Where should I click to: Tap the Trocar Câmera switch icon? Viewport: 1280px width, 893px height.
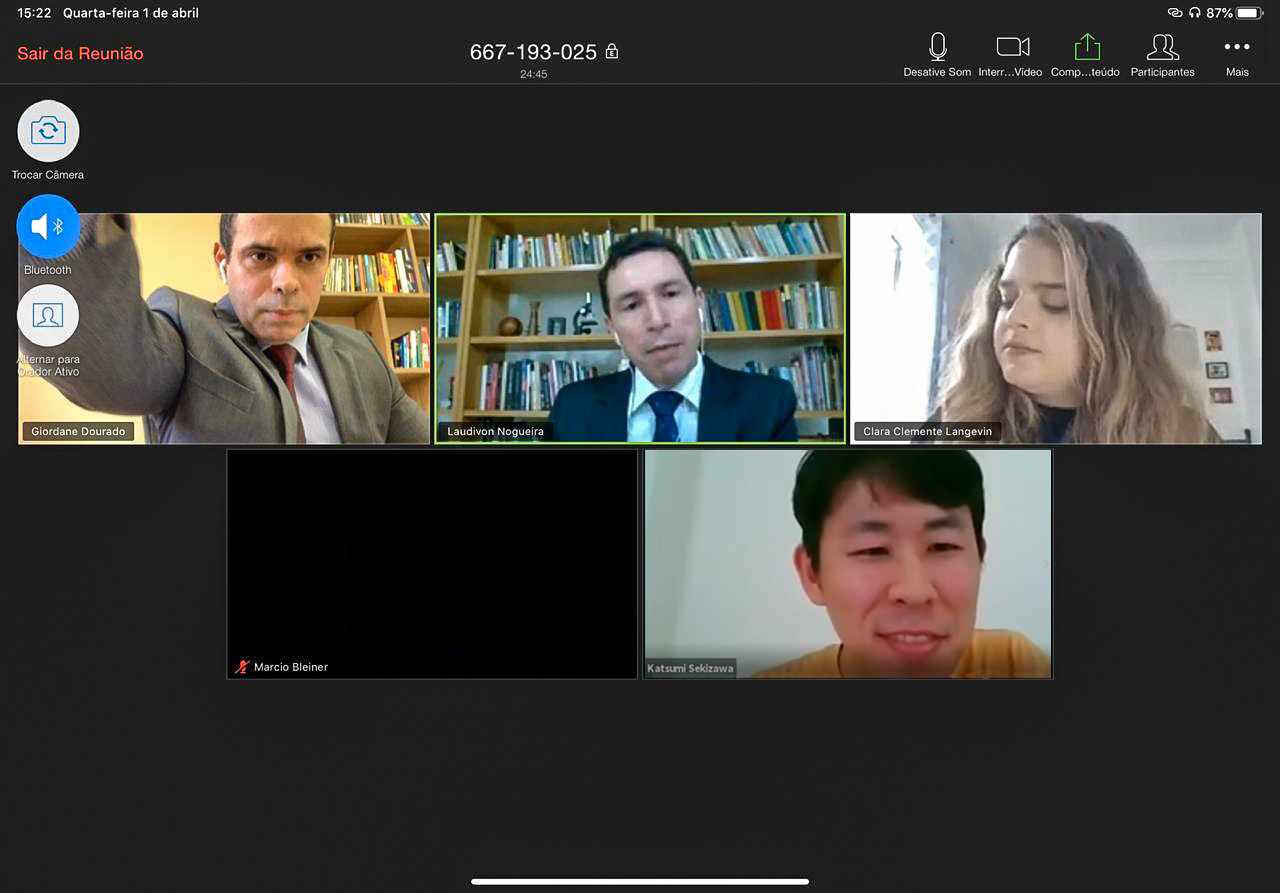48,131
